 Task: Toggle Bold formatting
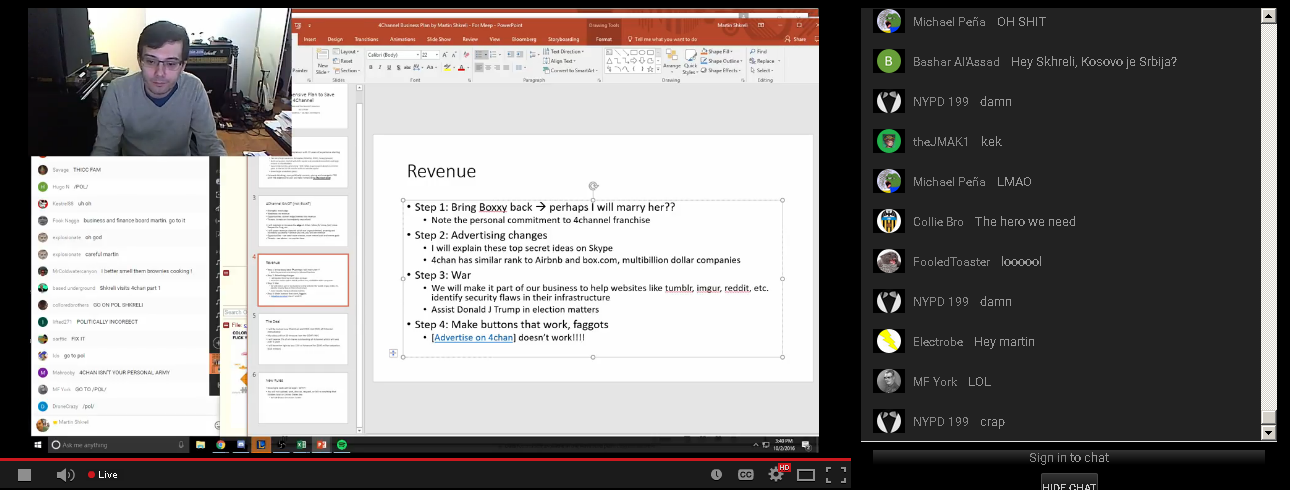371,67
